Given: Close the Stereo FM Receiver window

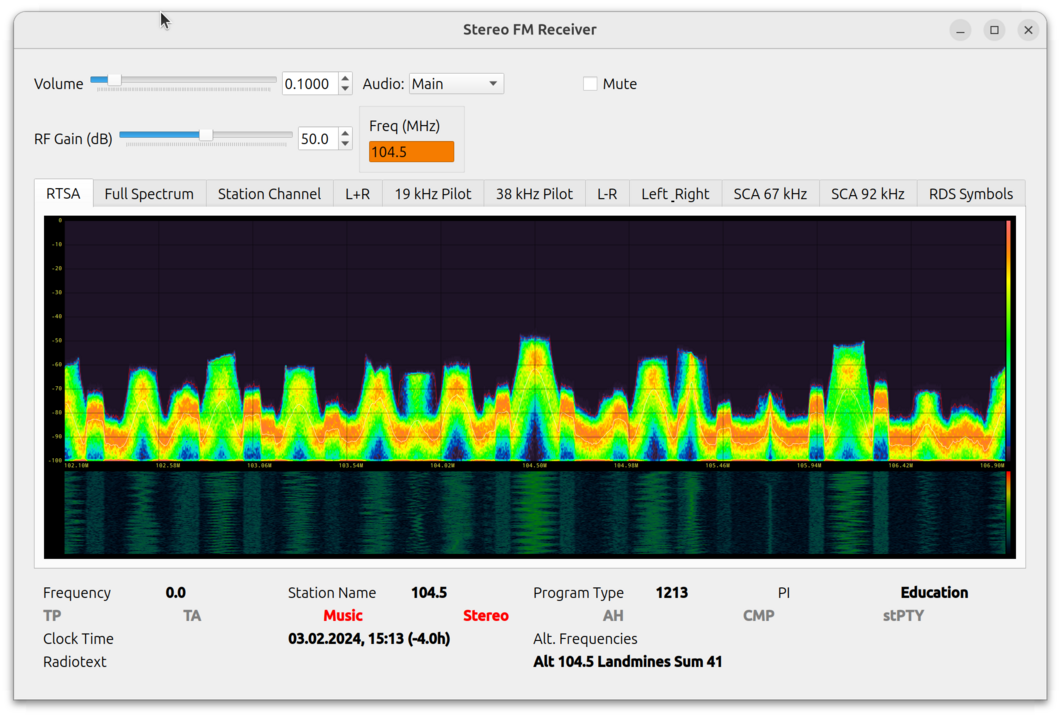Looking at the screenshot, I should (1028, 30).
